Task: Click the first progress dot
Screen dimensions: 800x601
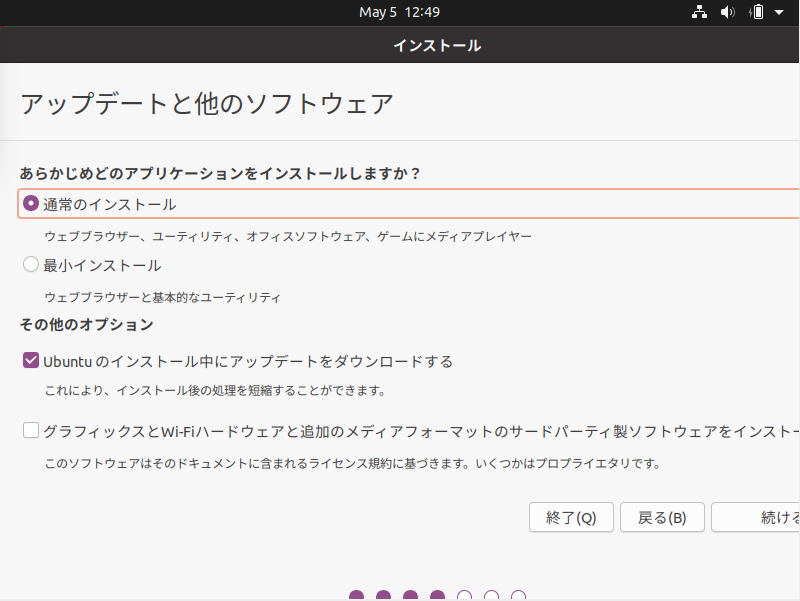Action: point(357,595)
